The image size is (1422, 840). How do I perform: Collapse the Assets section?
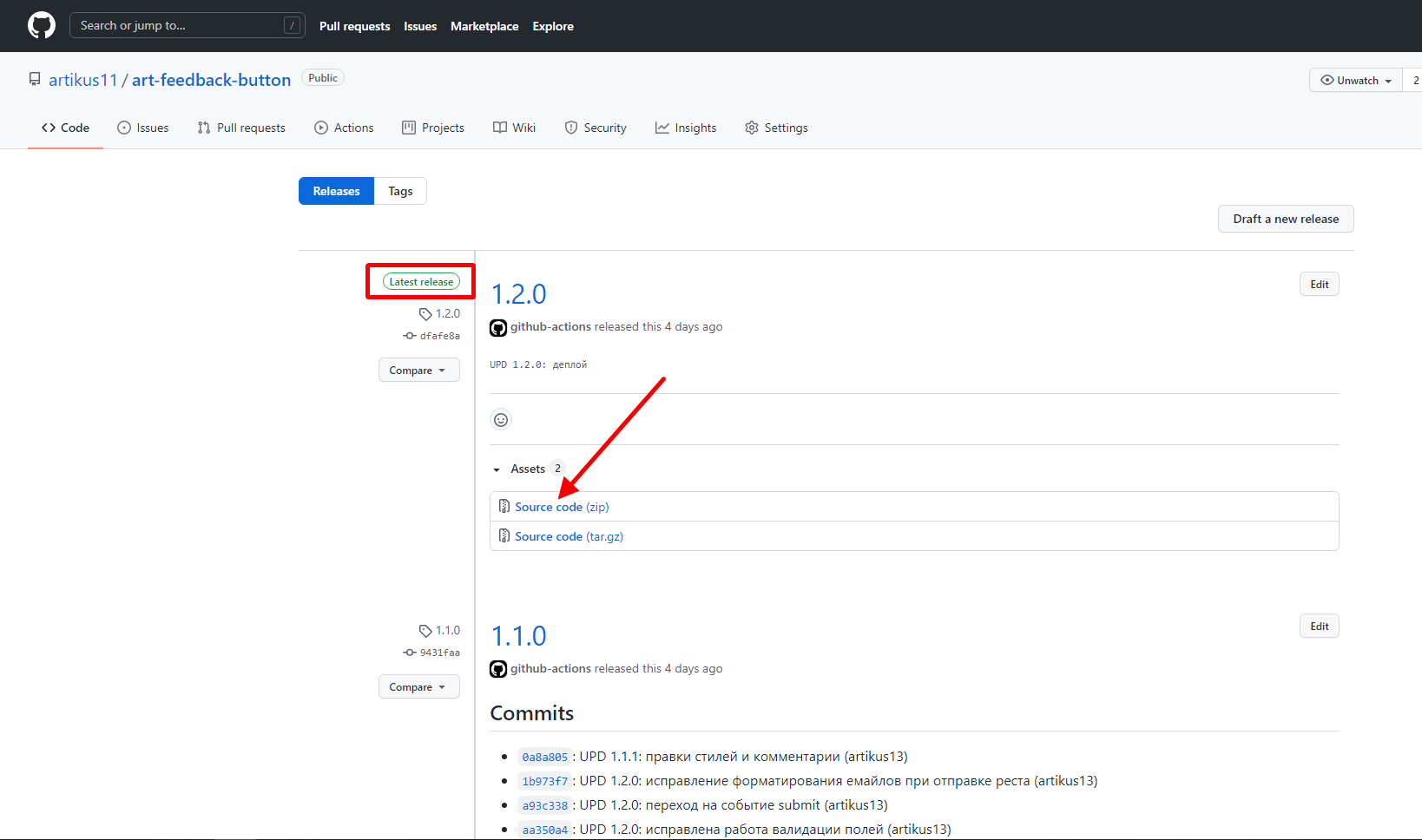[497, 469]
